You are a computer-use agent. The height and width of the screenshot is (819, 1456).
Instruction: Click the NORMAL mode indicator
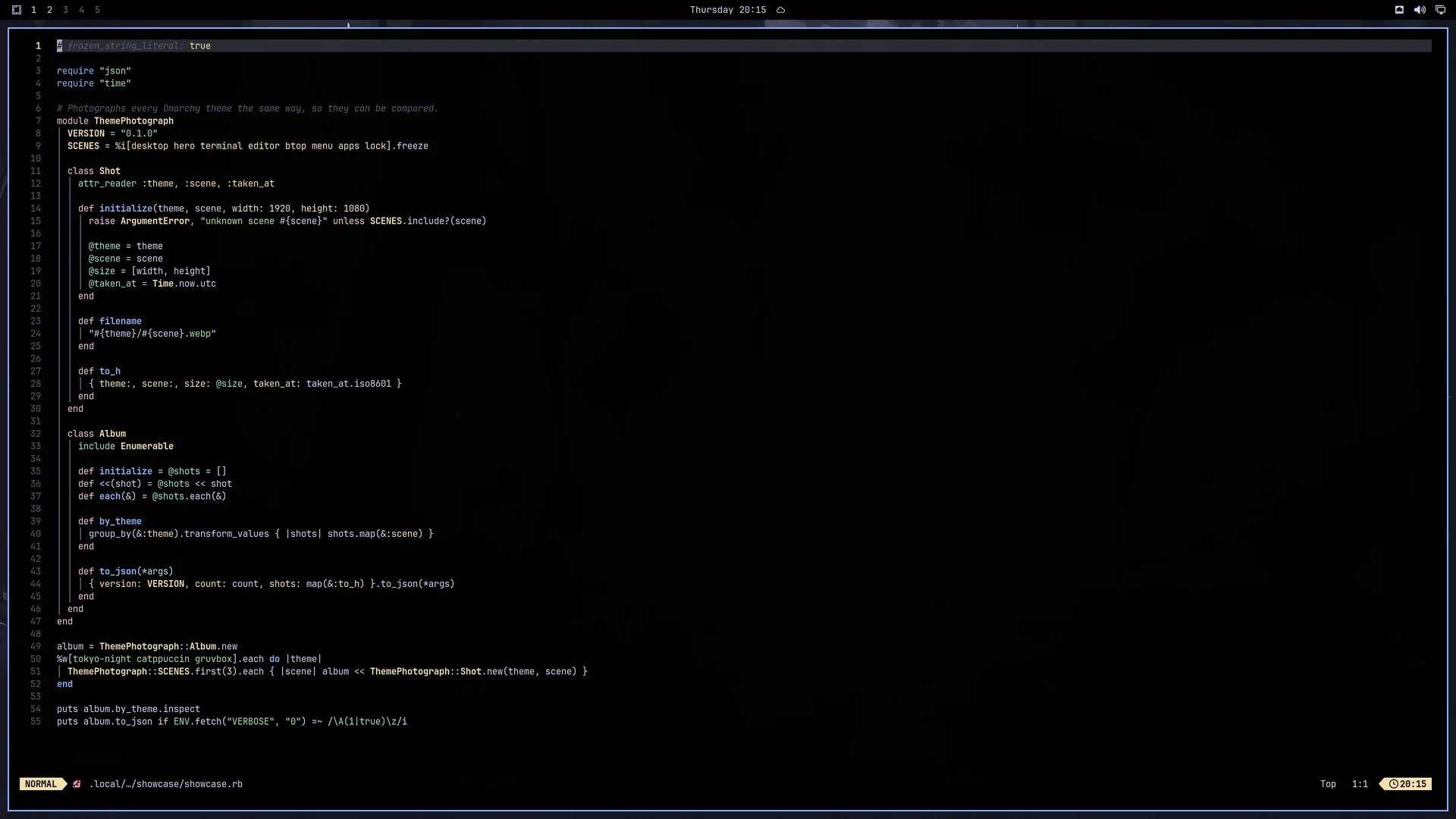click(41, 784)
